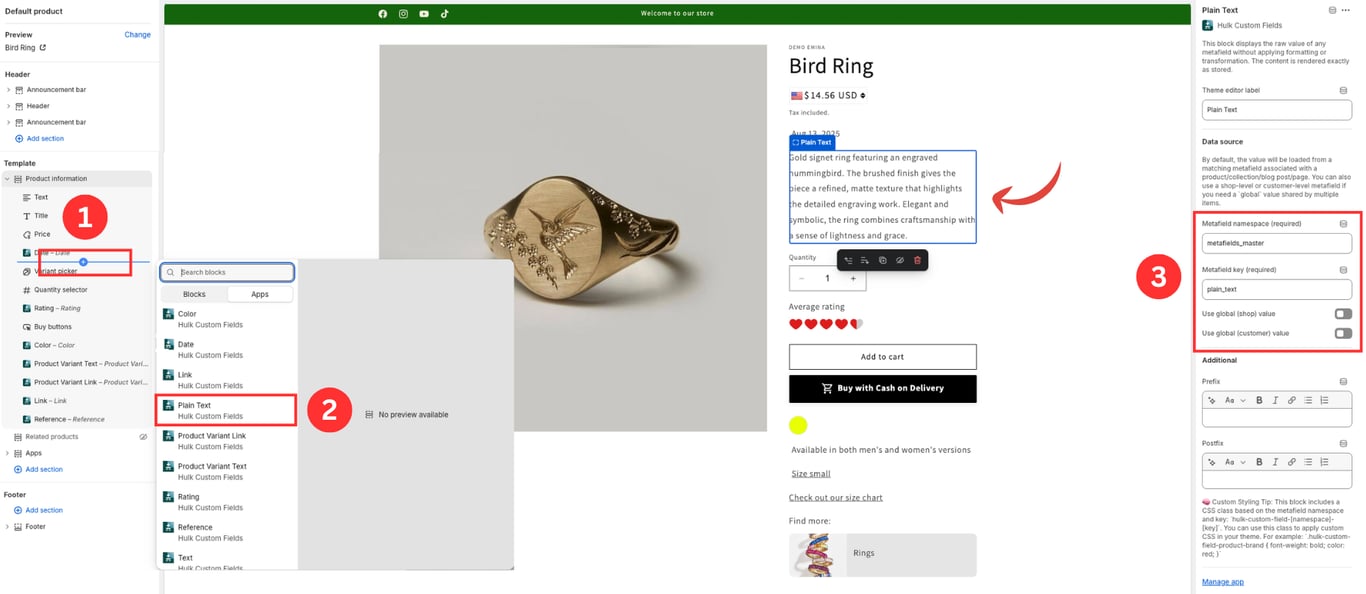This screenshot has height=594, width=1366.
Task: Click the Metafield key input field
Action: [x=1276, y=289]
